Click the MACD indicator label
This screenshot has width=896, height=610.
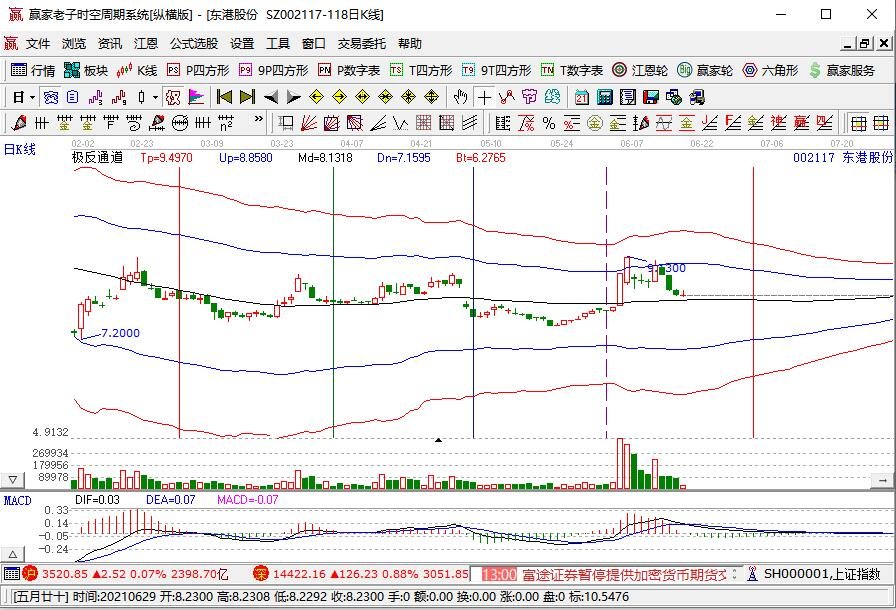(x=18, y=500)
